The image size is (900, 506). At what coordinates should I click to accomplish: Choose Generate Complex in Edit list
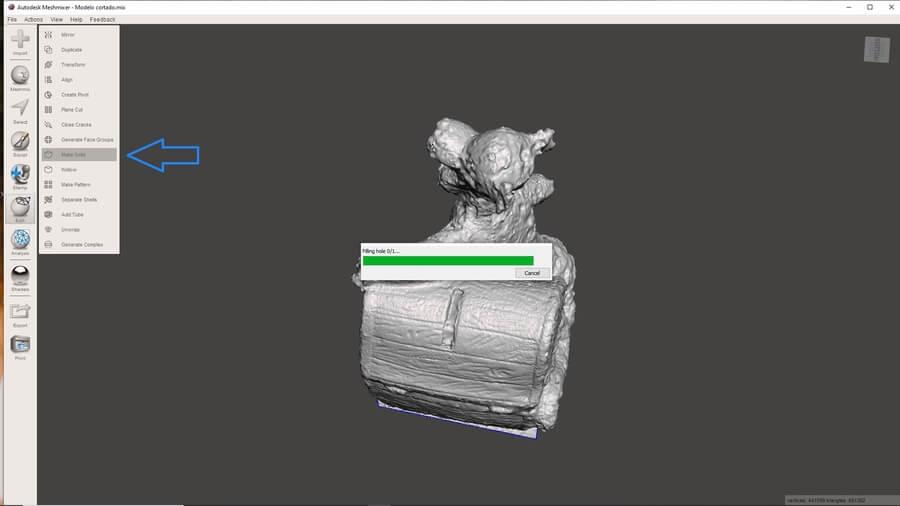pos(79,244)
